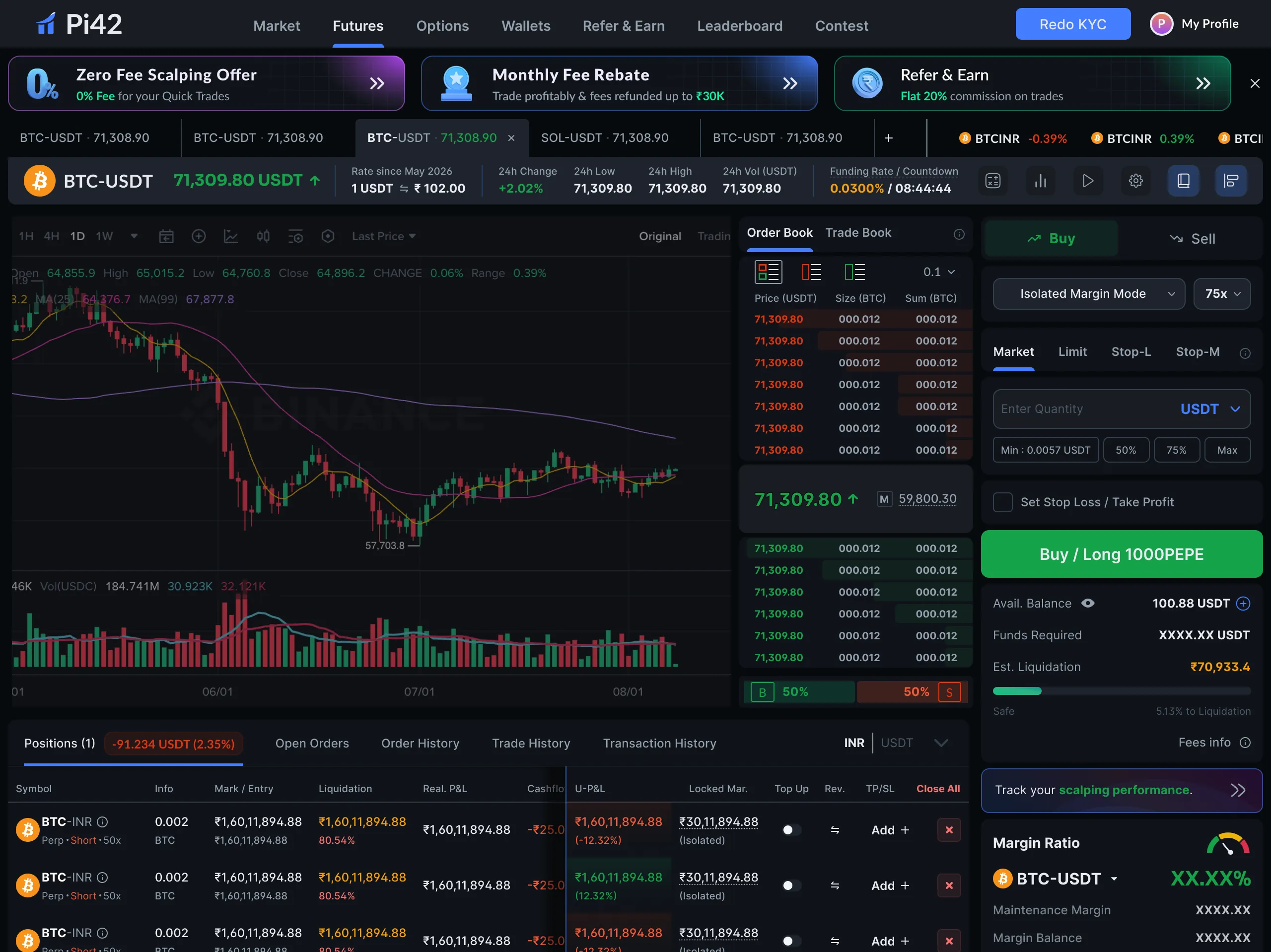Image resolution: width=1271 pixels, height=952 pixels.
Task: Click the green B 50% buy ratio bar
Action: [799, 692]
